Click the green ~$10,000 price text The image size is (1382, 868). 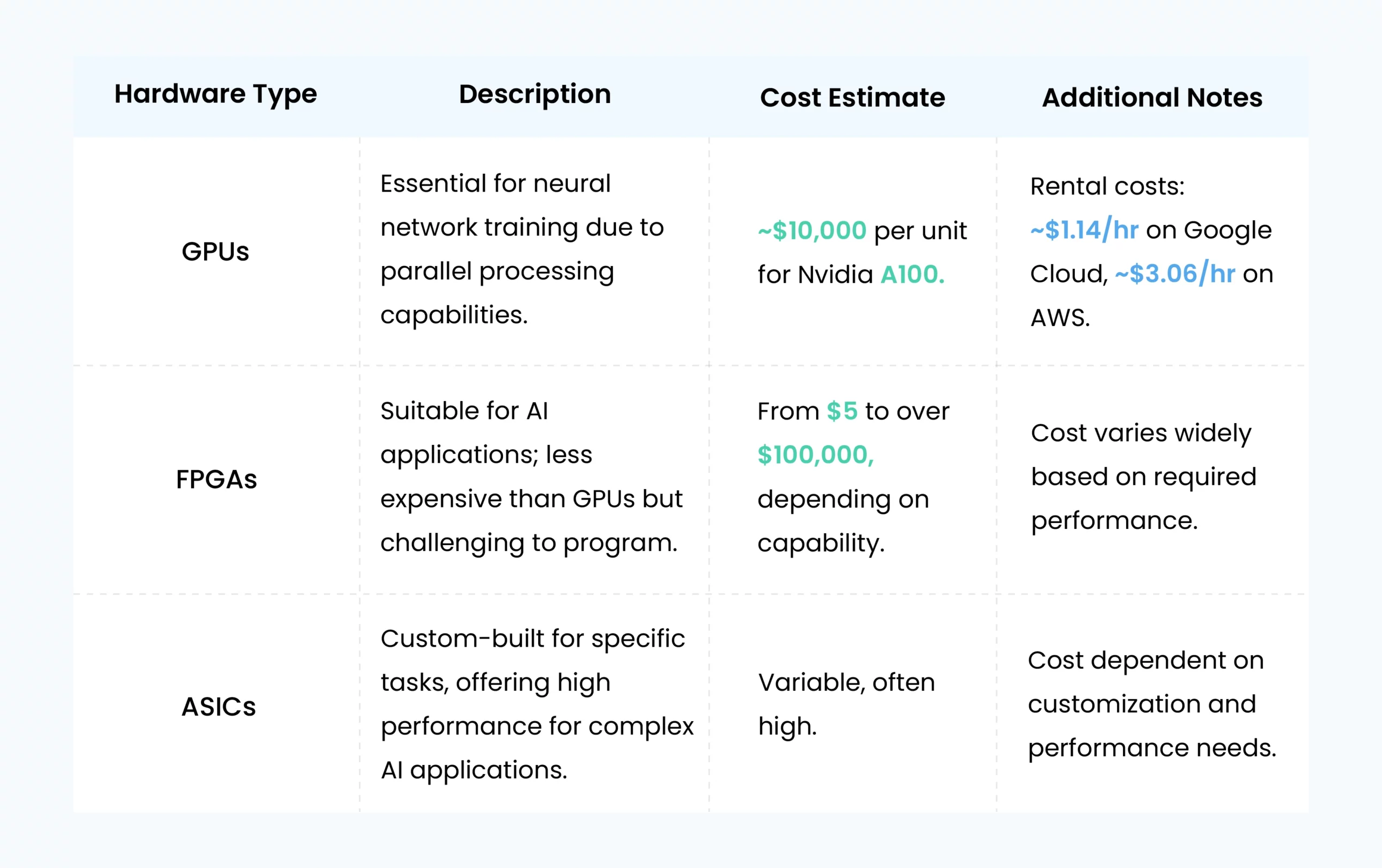tap(812, 230)
